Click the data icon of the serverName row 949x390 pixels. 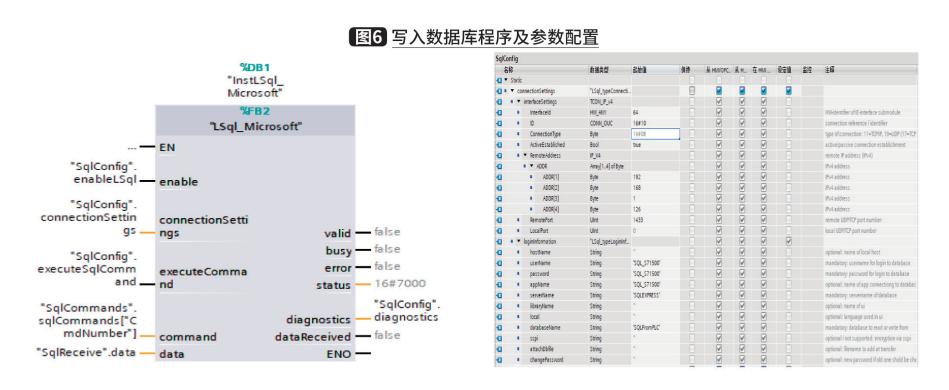coord(499,296)
